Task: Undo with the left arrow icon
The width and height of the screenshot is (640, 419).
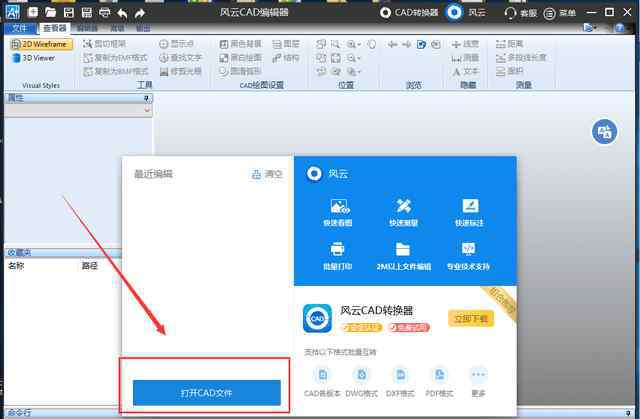Action: point(122,13)
